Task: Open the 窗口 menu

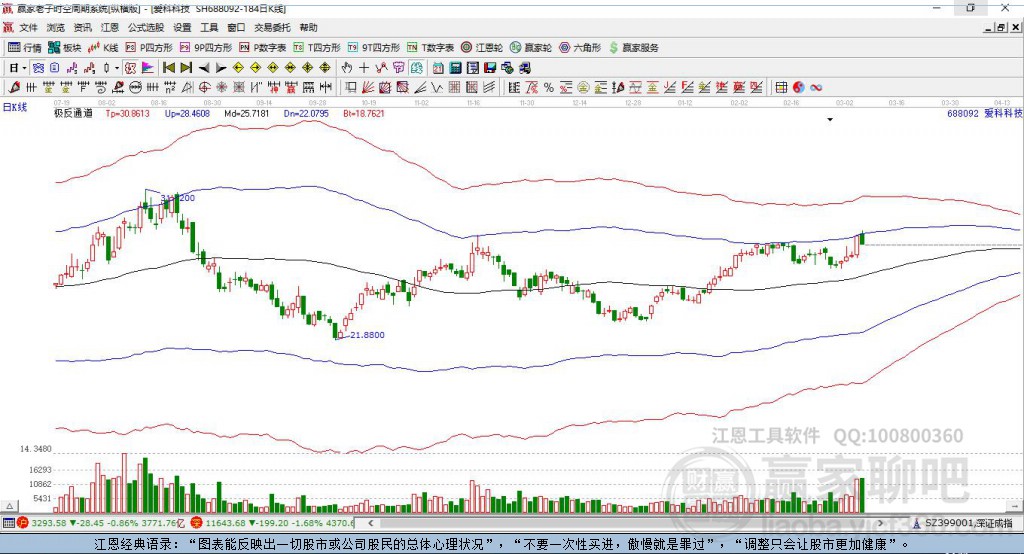Action: 236,27
